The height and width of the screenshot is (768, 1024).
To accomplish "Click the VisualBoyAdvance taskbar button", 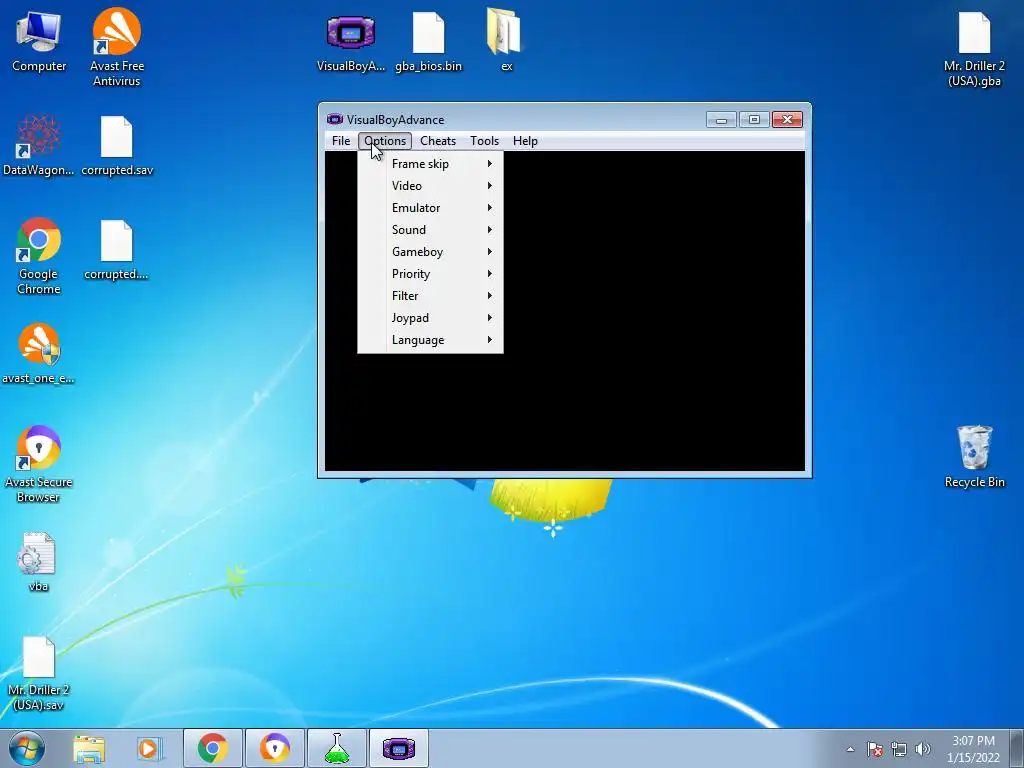I will pyautogui.click(x=398, y=748).
